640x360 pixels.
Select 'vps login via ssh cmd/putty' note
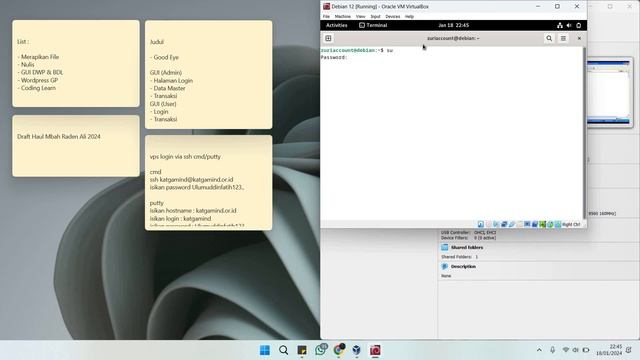coord(209,183)
